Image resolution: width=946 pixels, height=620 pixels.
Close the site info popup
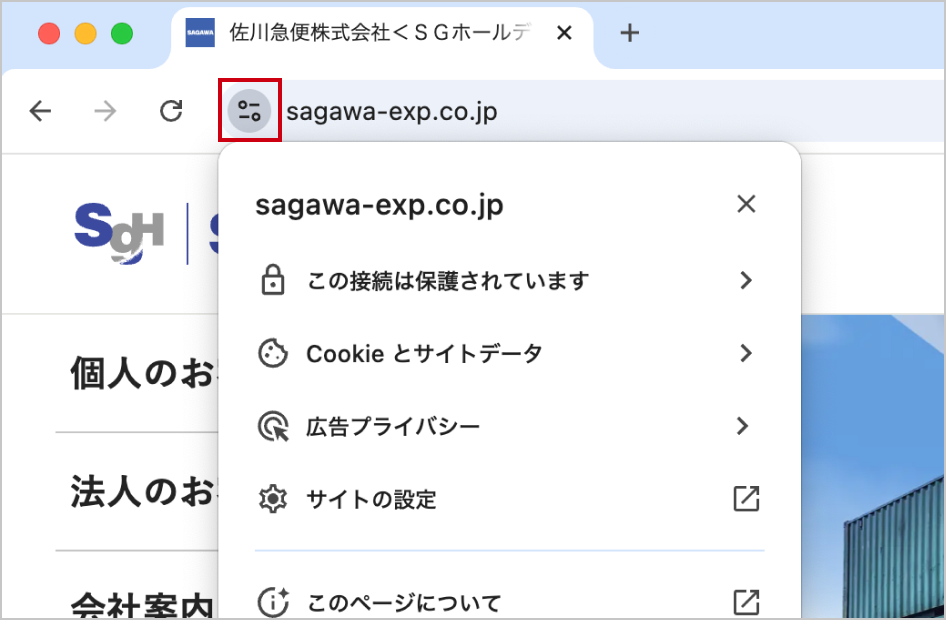[746, 204]
